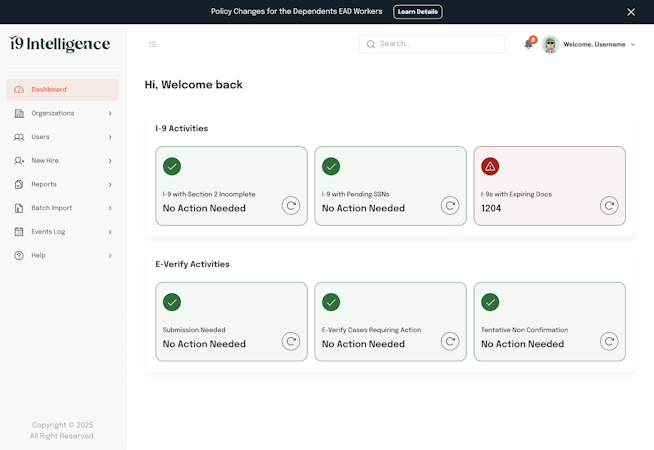
Task: Refresh the Submission Needed card
Action: [x=291, y=341]
